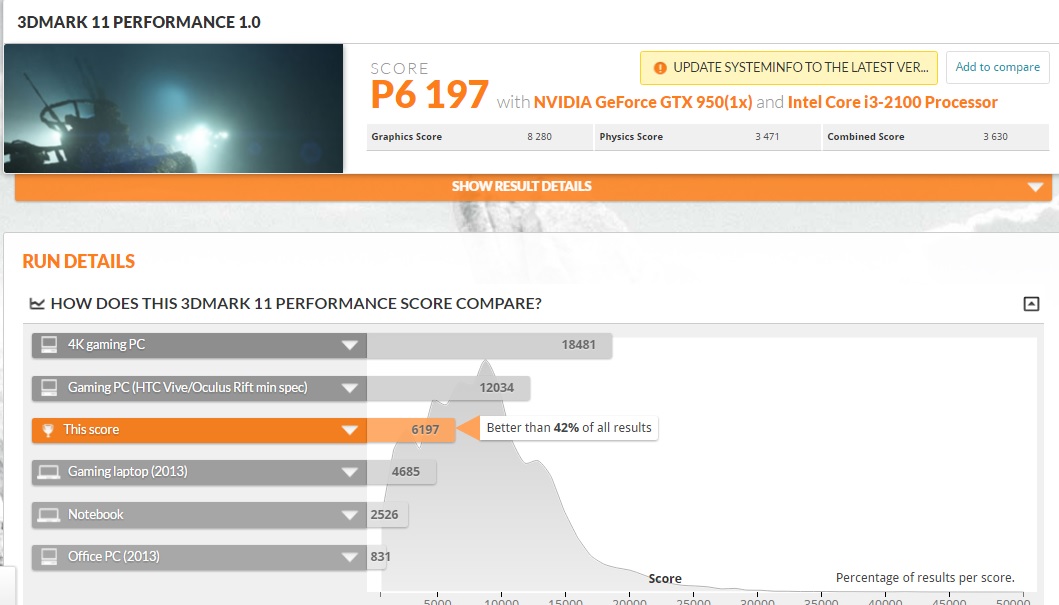Click the Add to compare button
Viewport: 1059px width, 605px height.
997,67
